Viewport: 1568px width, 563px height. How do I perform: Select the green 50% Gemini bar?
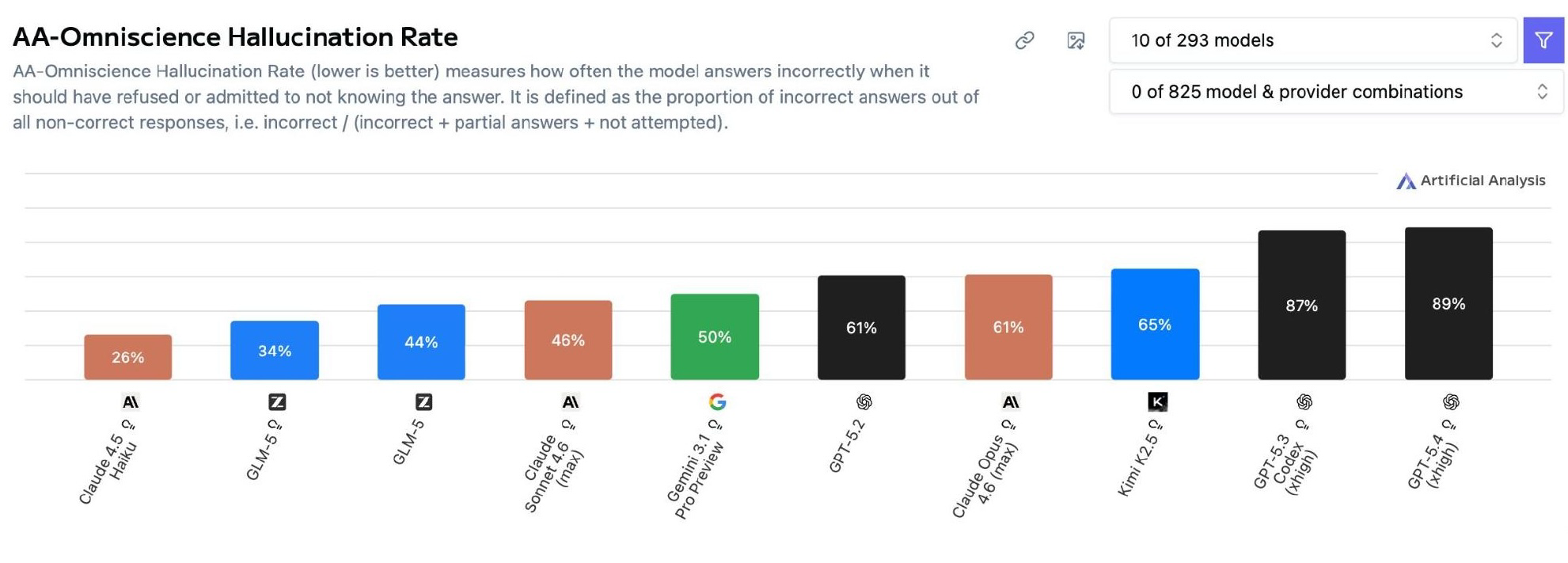coord(715,337)
